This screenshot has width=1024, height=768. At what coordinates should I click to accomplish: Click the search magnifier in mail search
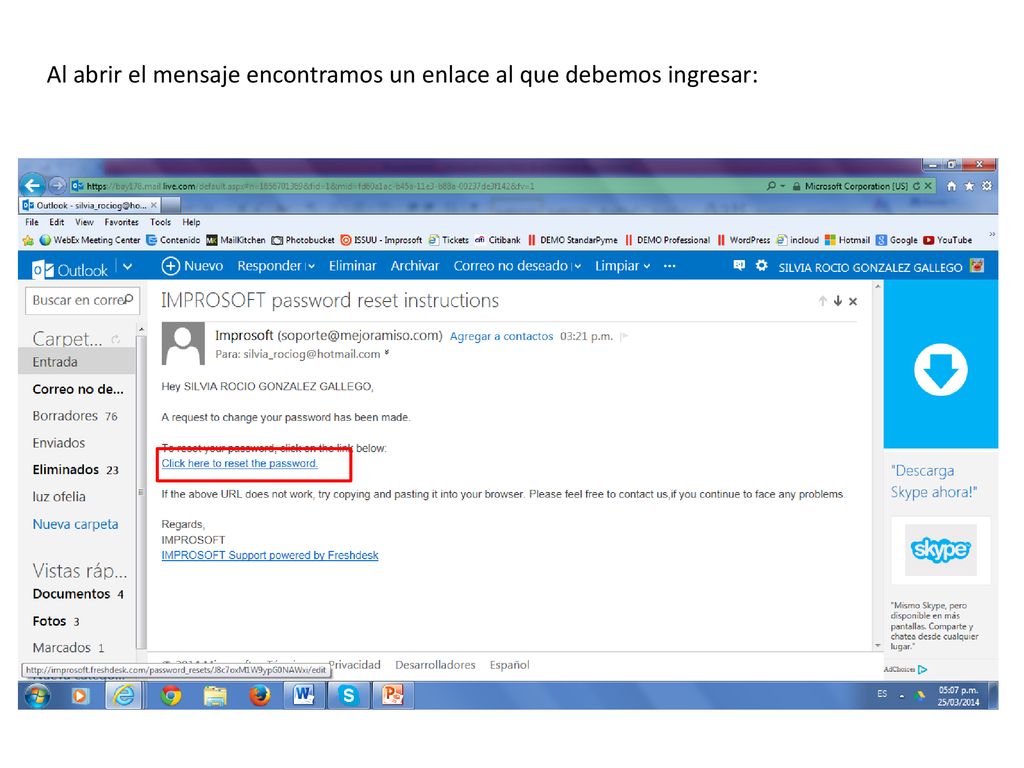(x=129, y=300)
